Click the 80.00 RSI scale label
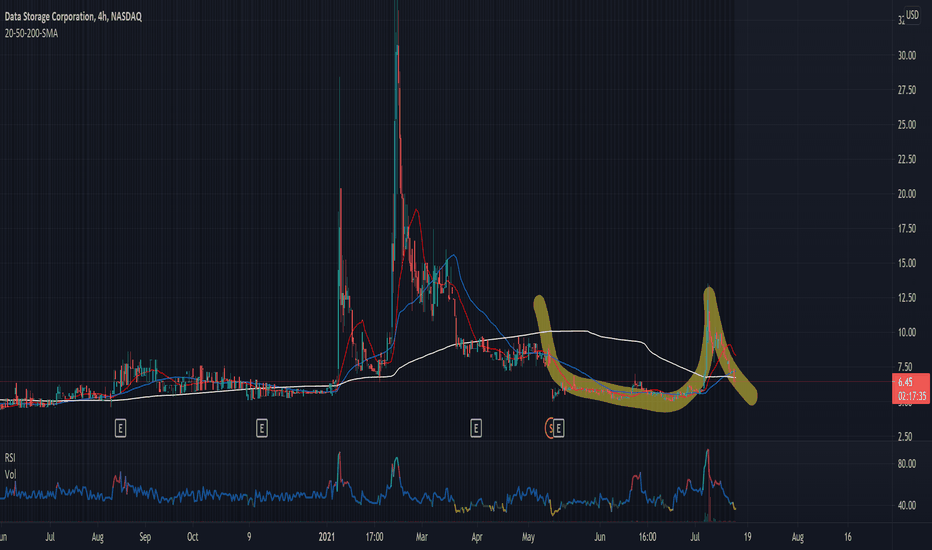The width and height of the screenshot is (932, 550). [x=906, y=464]
